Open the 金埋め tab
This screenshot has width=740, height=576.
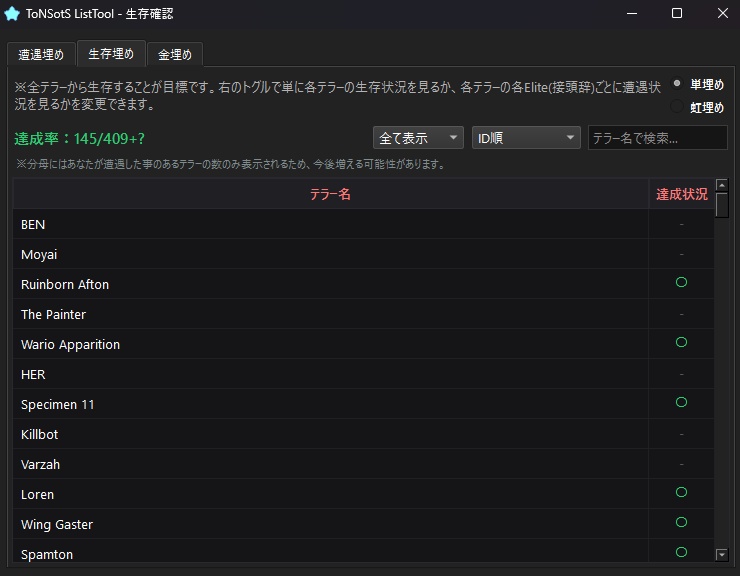coord(175,54)
